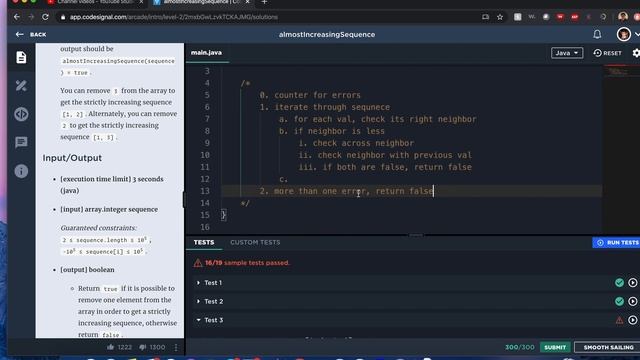Upvote the task with thumbs up icon
This screenshot has height=360, width=640.
pos(111,347)
